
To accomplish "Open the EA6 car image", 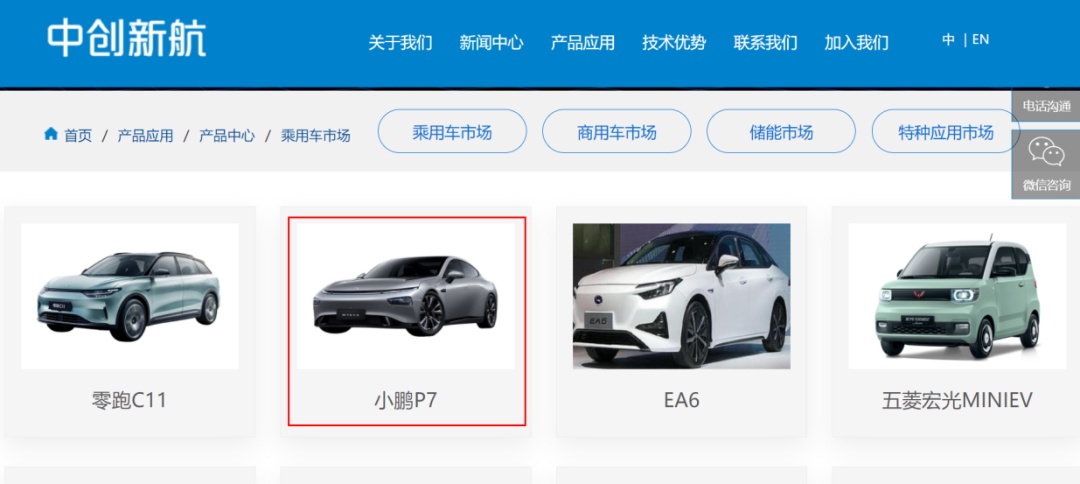I will click(681, 296).
